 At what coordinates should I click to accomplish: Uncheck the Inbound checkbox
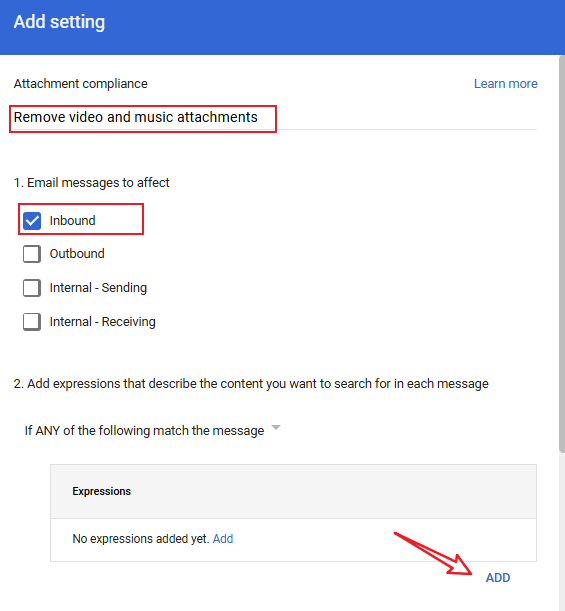[32, 221]
